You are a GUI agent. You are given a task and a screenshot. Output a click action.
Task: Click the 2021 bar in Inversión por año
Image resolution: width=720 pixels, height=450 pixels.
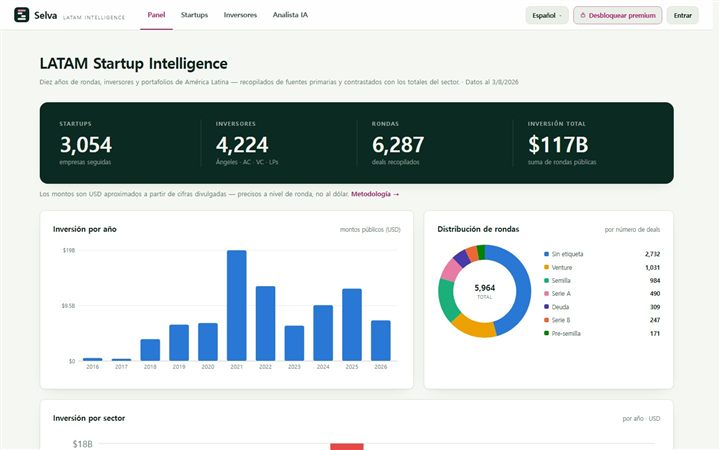point(236,305)
